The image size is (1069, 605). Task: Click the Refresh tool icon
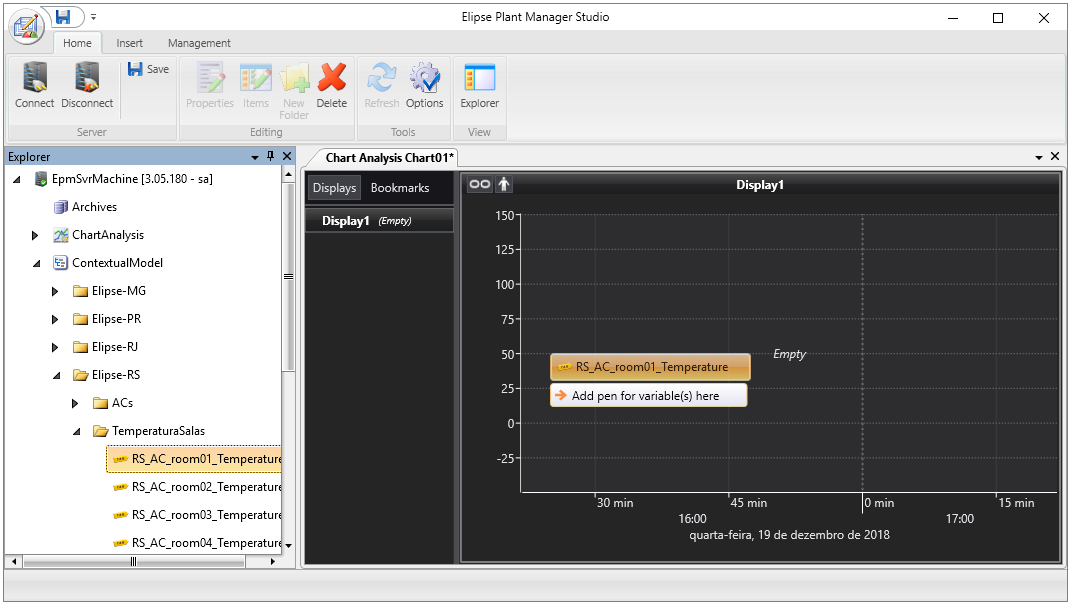(381, 78)
